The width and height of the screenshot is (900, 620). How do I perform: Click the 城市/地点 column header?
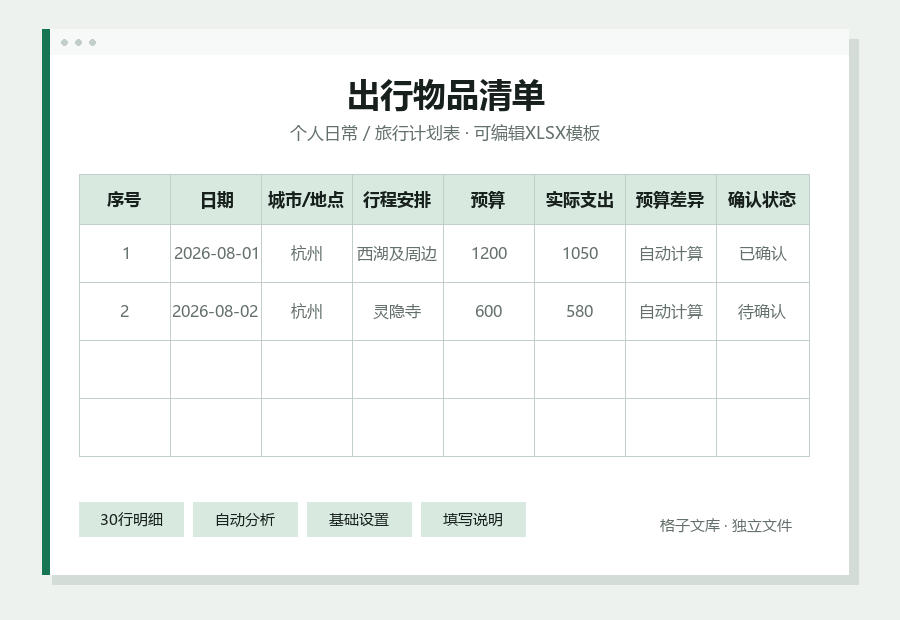click(x=307, y=200)
